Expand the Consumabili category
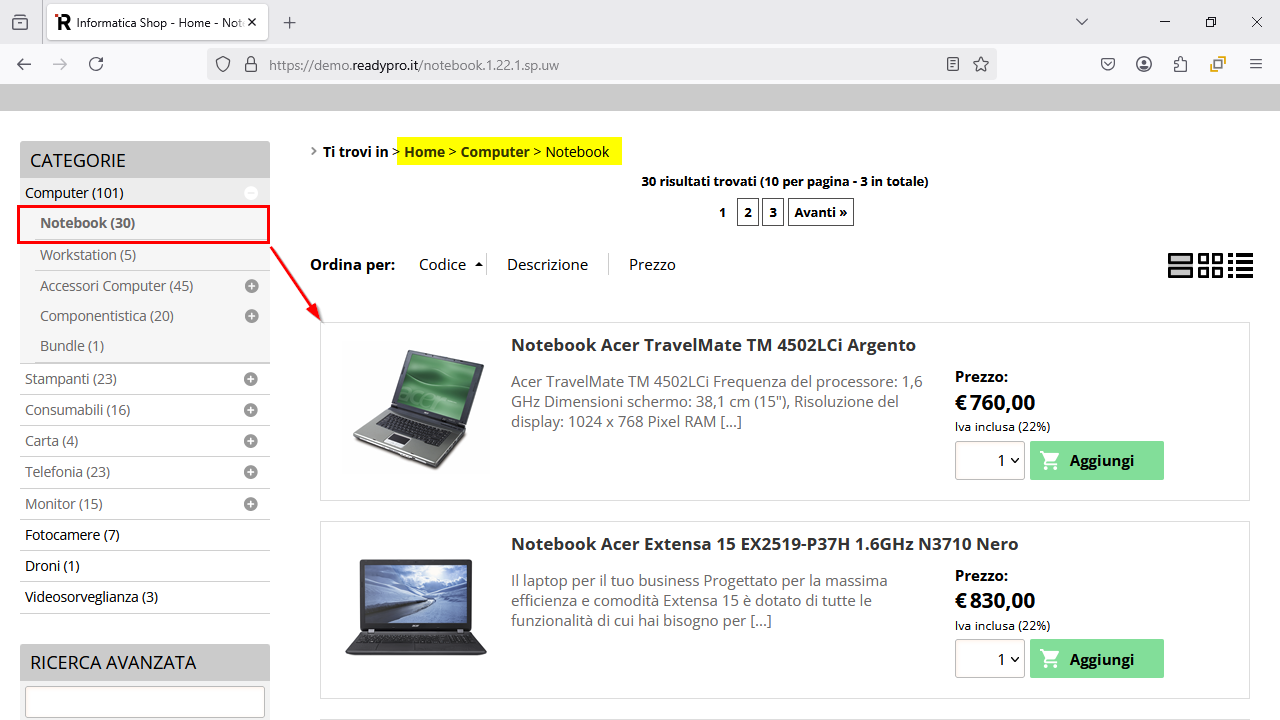1280x720 pixels. 251,410
